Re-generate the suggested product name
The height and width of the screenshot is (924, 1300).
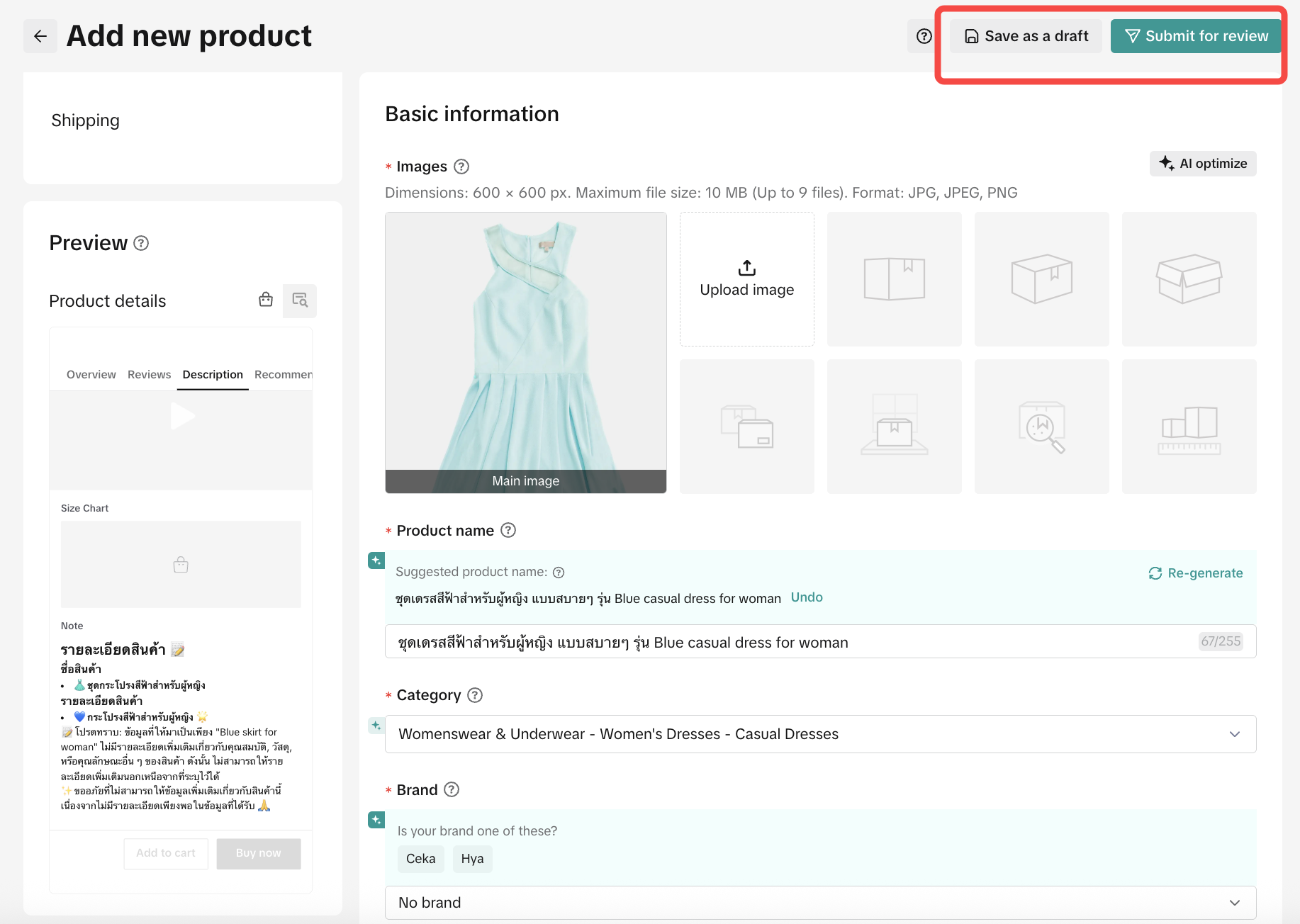[1196, 573]
